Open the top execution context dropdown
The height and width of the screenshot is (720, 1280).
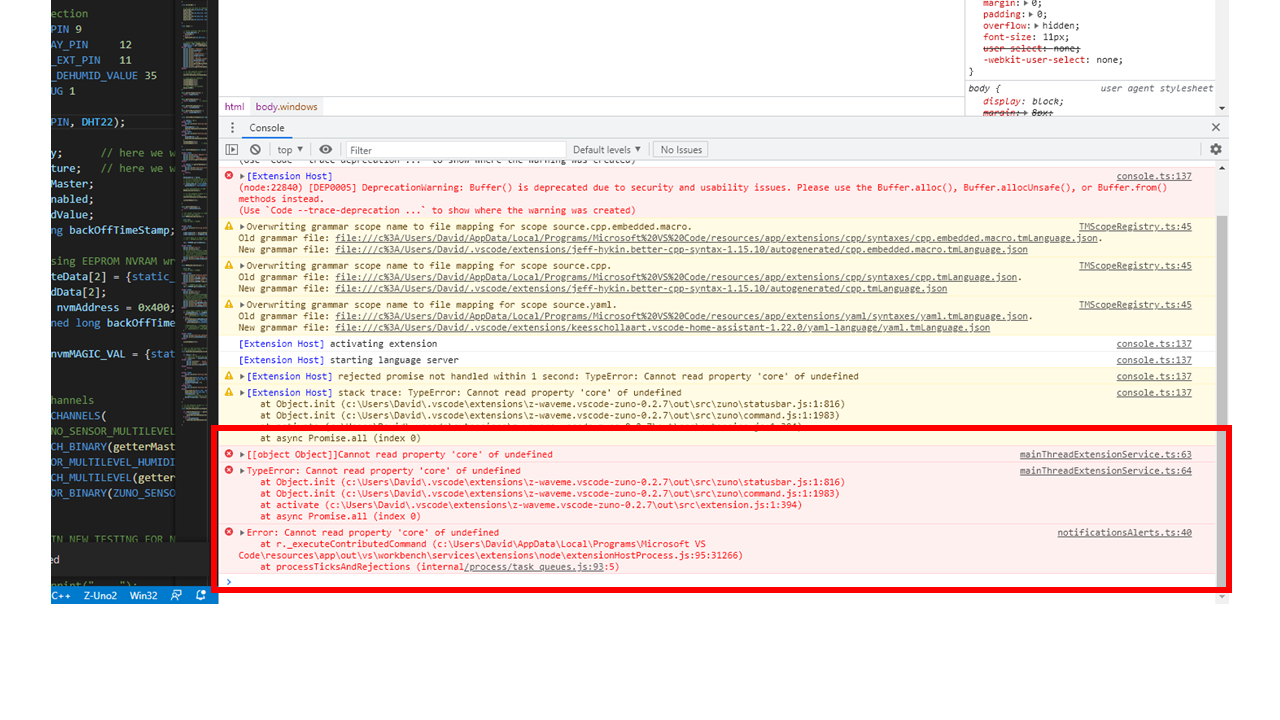point(288,148)
